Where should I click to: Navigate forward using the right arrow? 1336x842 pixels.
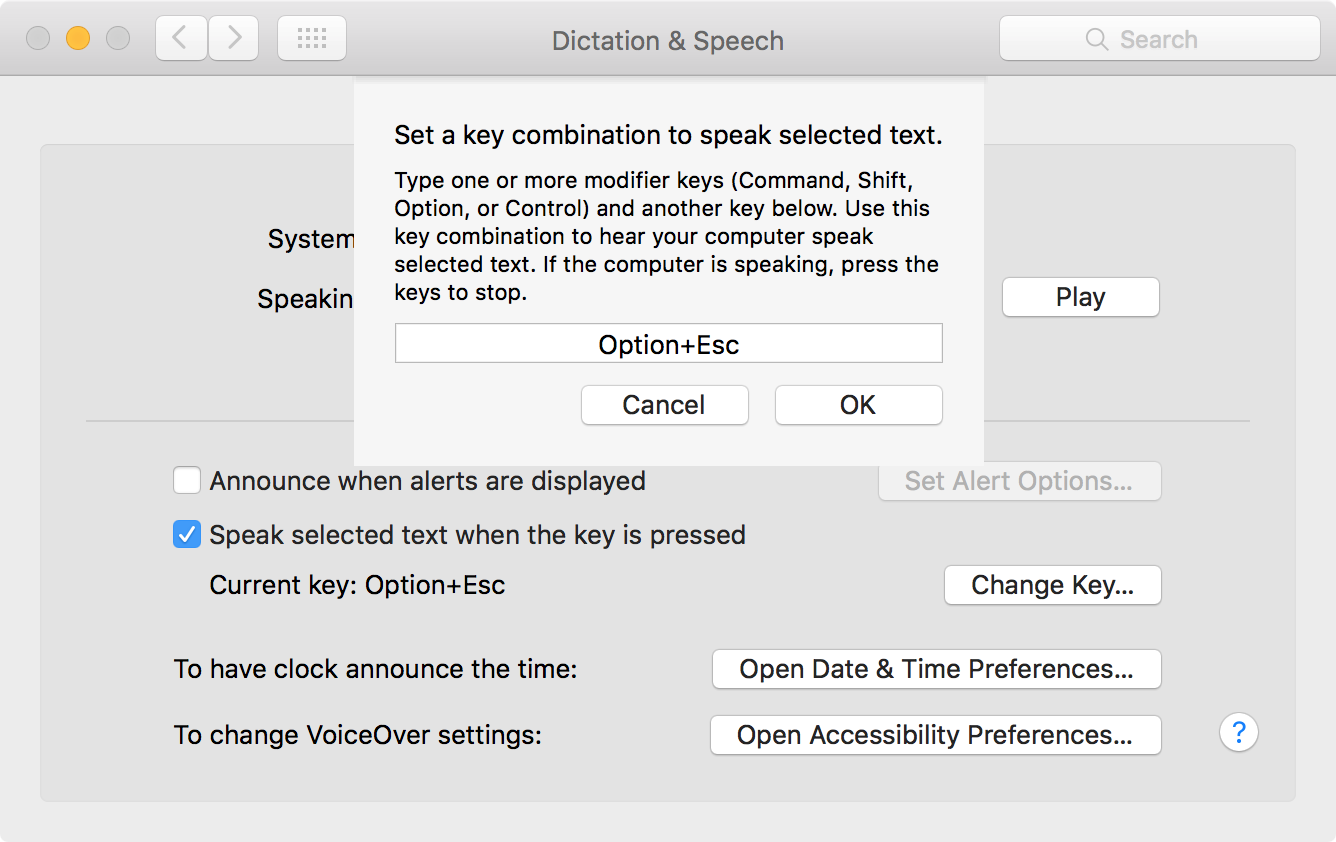tap(234, 38)
